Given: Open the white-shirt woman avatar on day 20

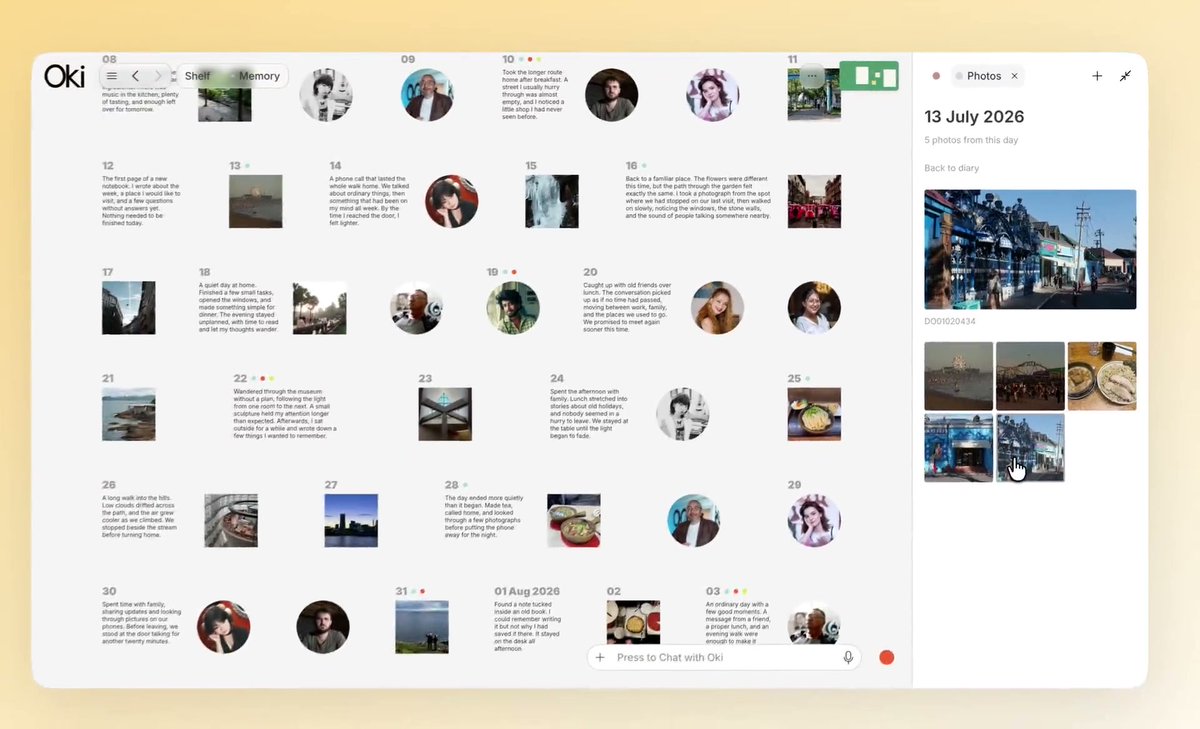Looking at the screenshot, I should tap(814, 308).
